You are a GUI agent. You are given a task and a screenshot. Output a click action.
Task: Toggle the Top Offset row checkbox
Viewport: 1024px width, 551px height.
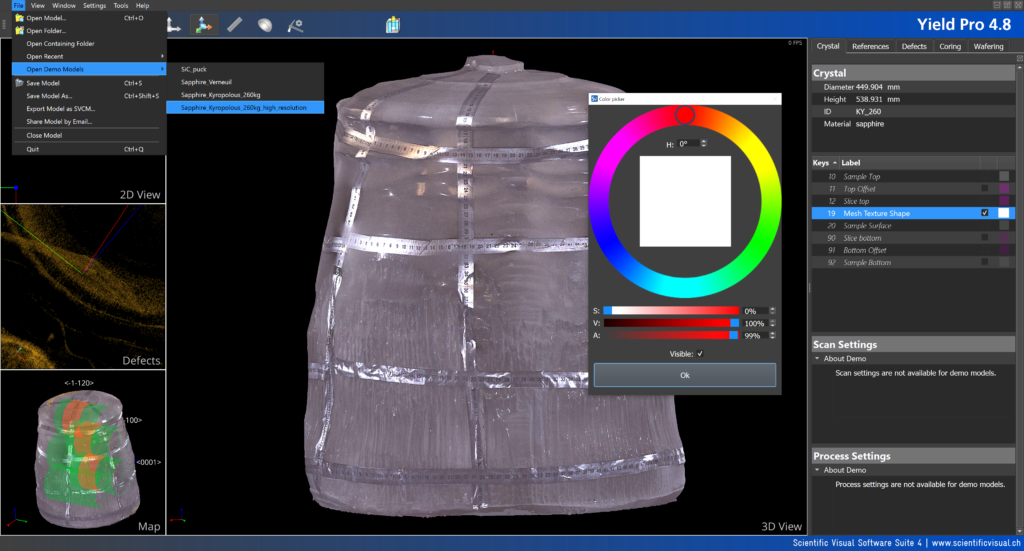click(x=985, y=188)
